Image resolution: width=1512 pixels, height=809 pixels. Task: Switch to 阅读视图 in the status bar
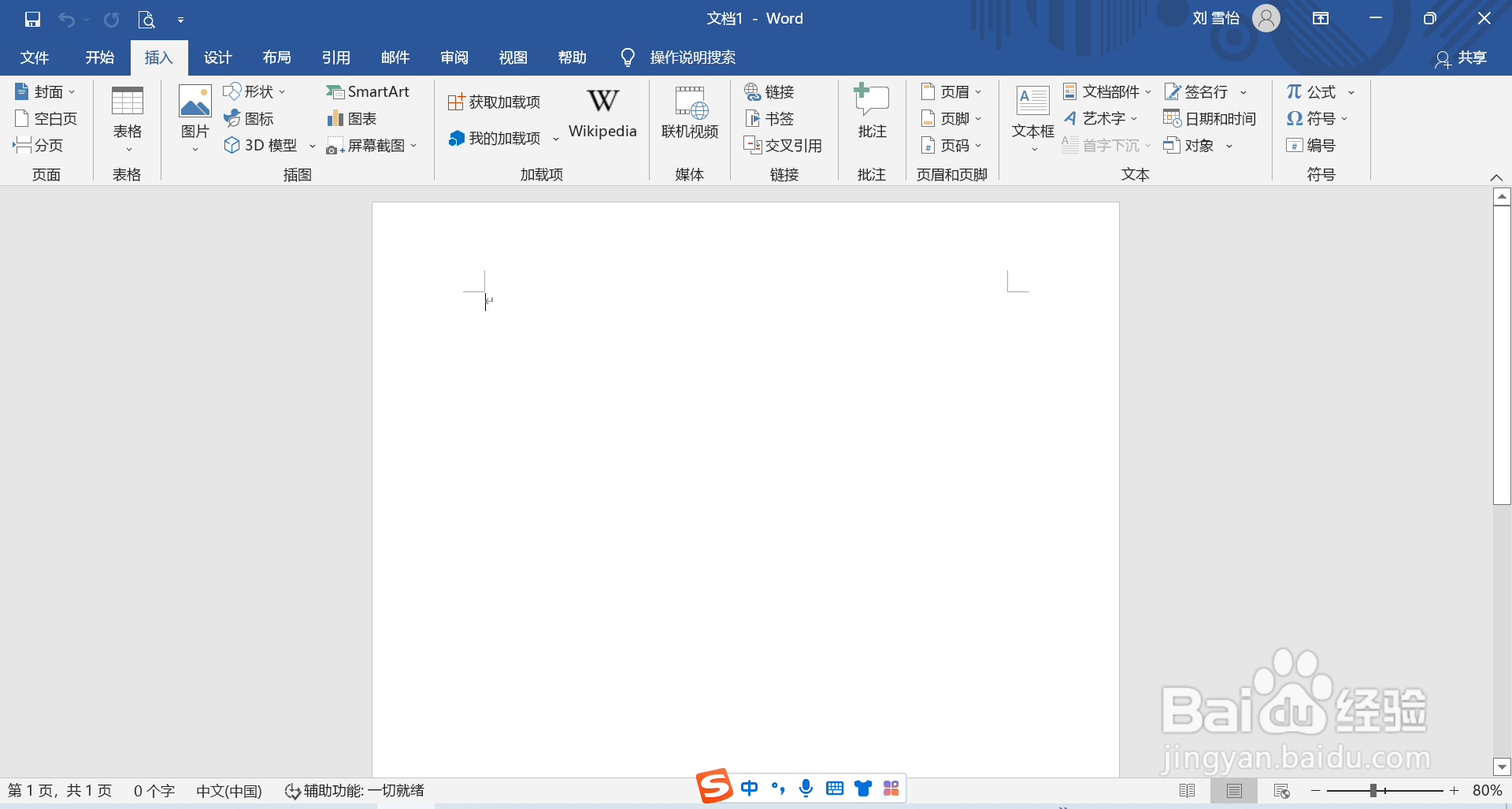pos(1188,791)
